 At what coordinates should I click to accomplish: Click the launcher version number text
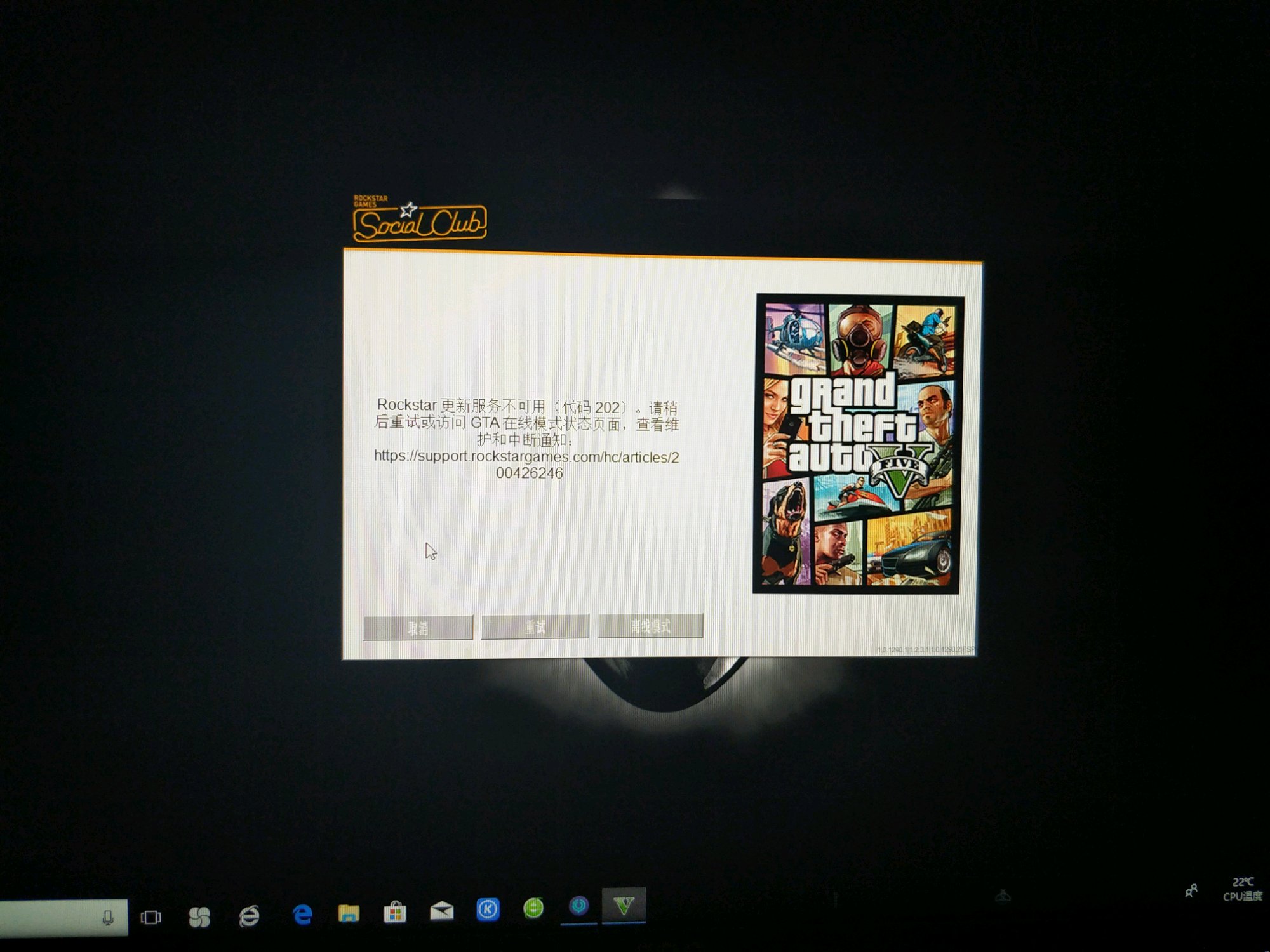(925, 650)
